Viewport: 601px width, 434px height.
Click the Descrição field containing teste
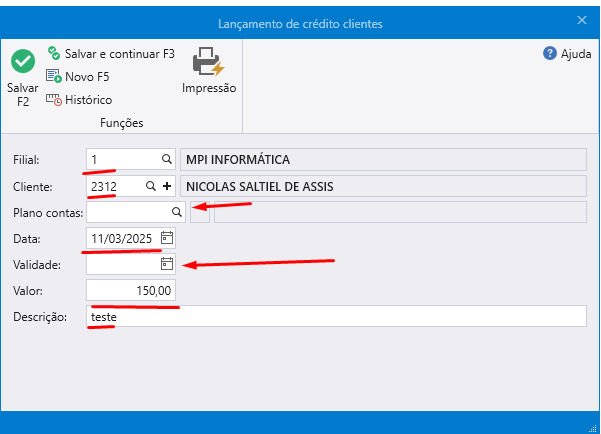point(336,316)
